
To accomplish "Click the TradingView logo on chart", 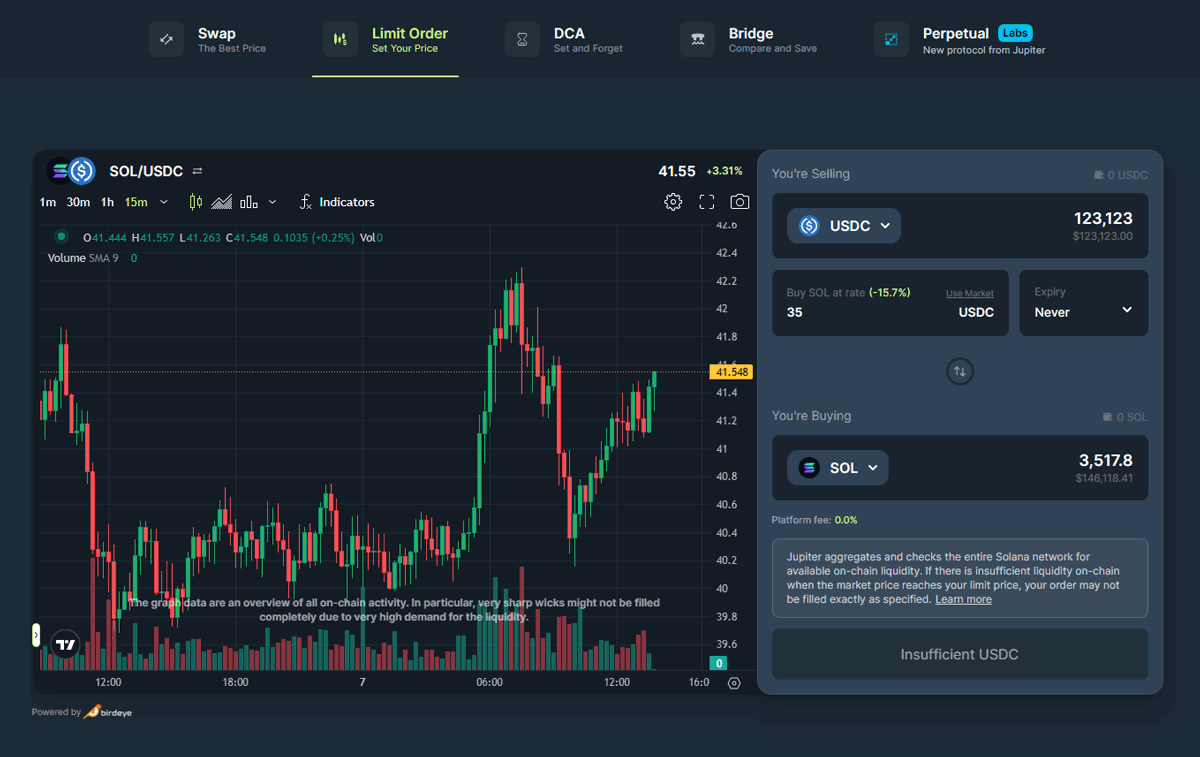I will [66, 645].
